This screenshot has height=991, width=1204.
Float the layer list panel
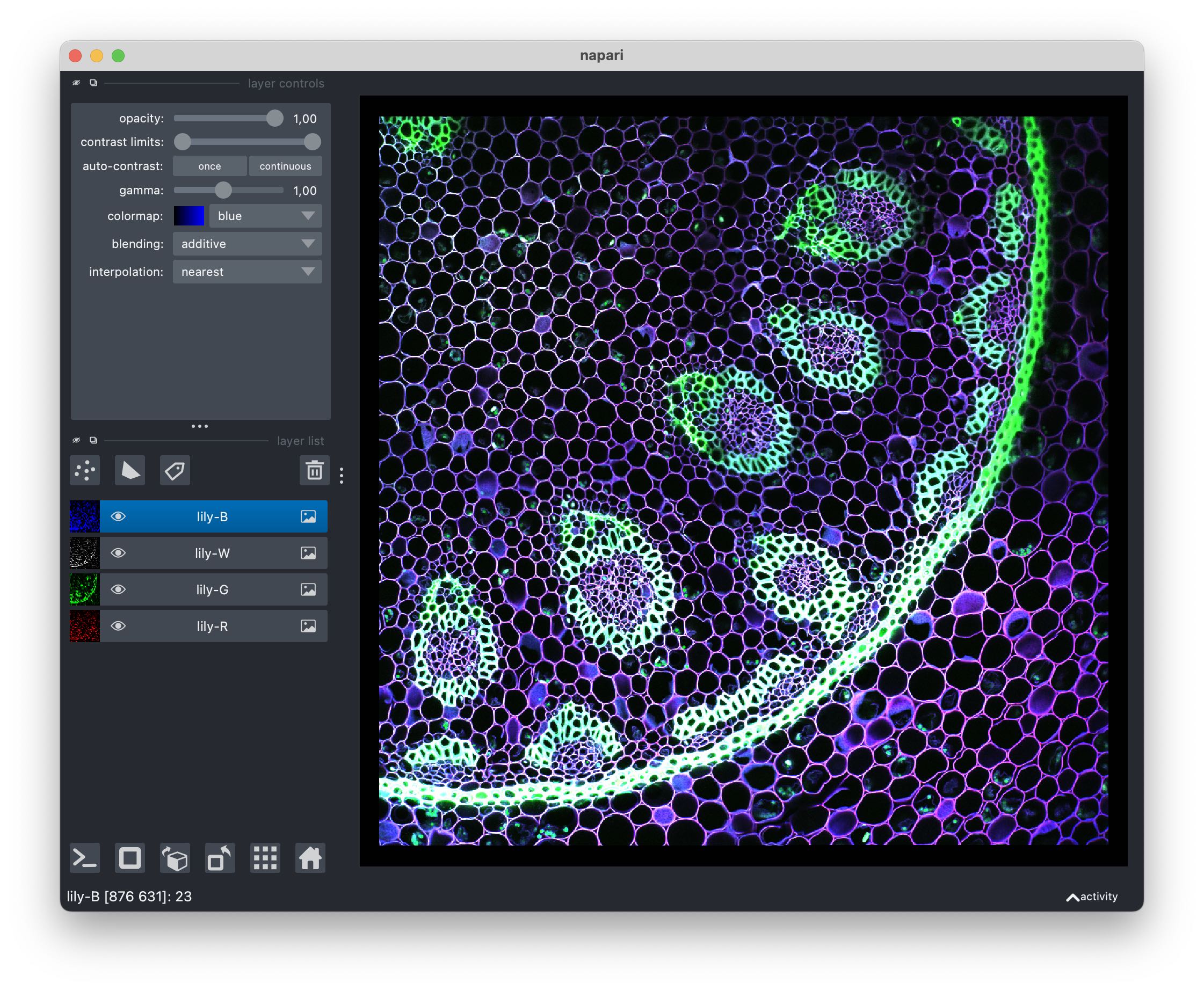tap(93, 440)
